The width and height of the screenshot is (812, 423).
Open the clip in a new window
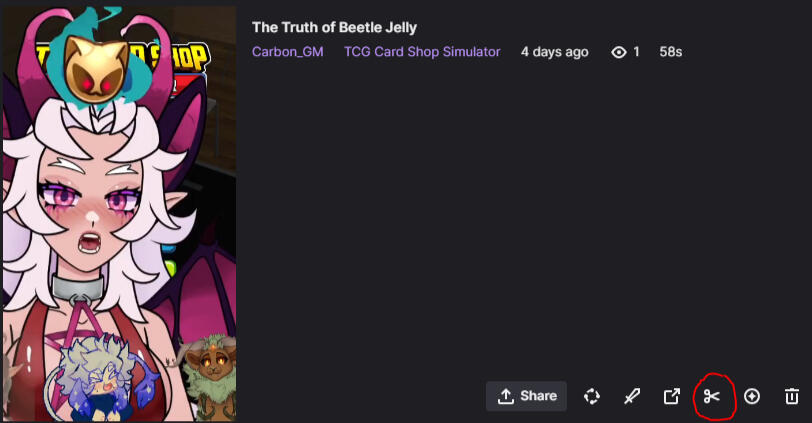coord(672,396)
